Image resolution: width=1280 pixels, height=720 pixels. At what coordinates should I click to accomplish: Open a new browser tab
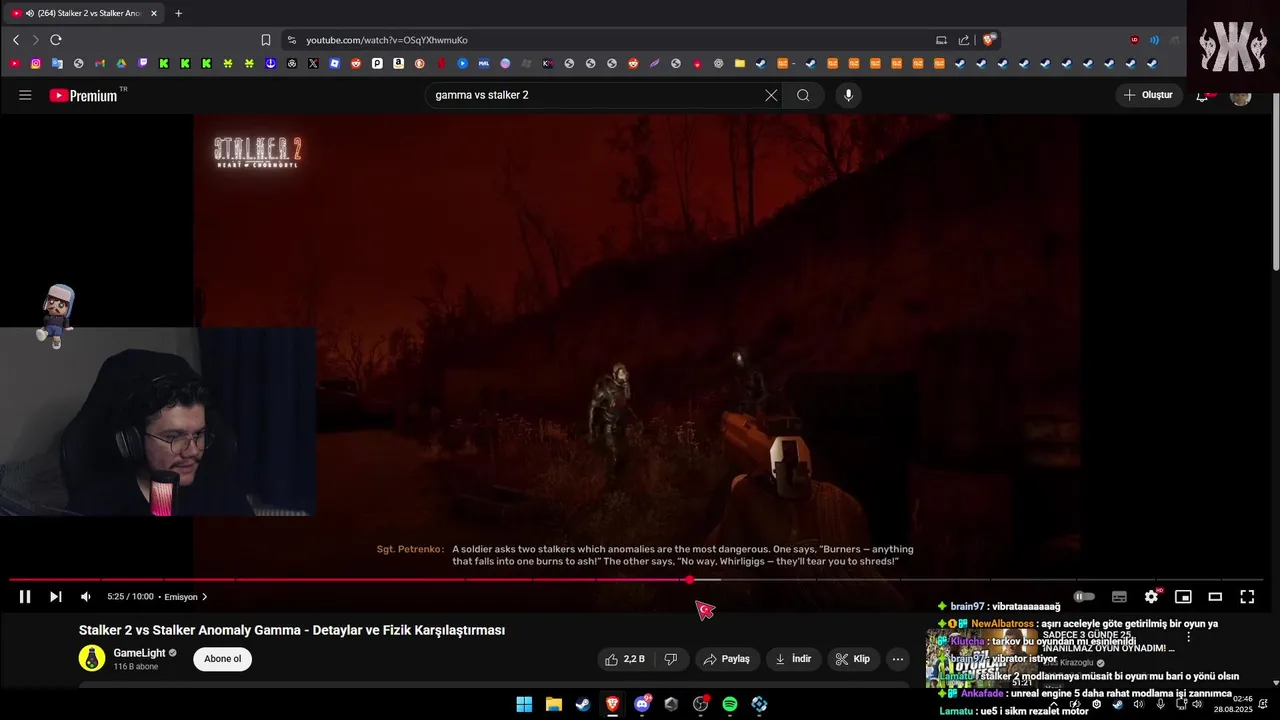click(x=179, y=13)
